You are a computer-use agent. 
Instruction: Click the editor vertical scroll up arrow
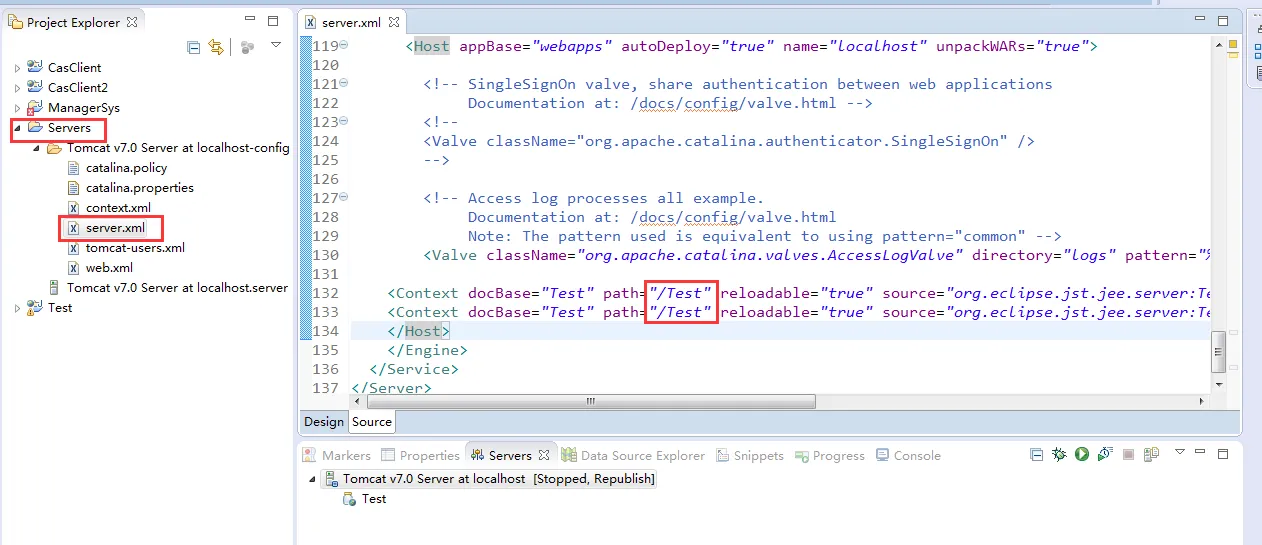tap(1218, 43)
